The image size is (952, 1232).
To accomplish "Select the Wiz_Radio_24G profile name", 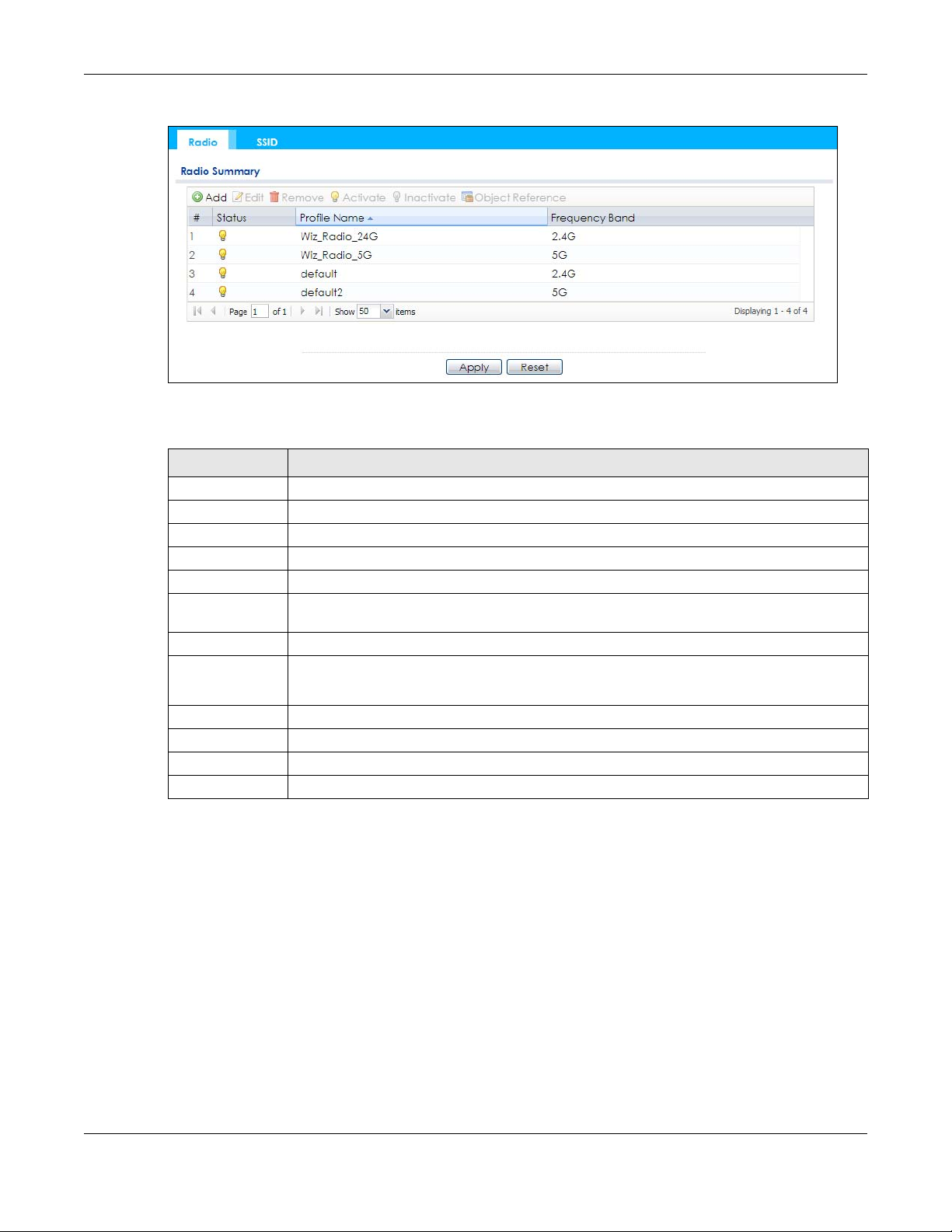I will 339,236.
